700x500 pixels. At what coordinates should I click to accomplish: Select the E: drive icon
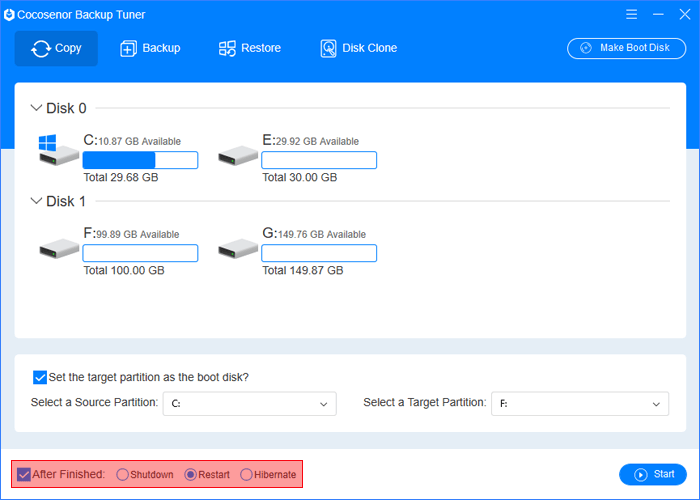pyautogui.click(x=238, y=155)
